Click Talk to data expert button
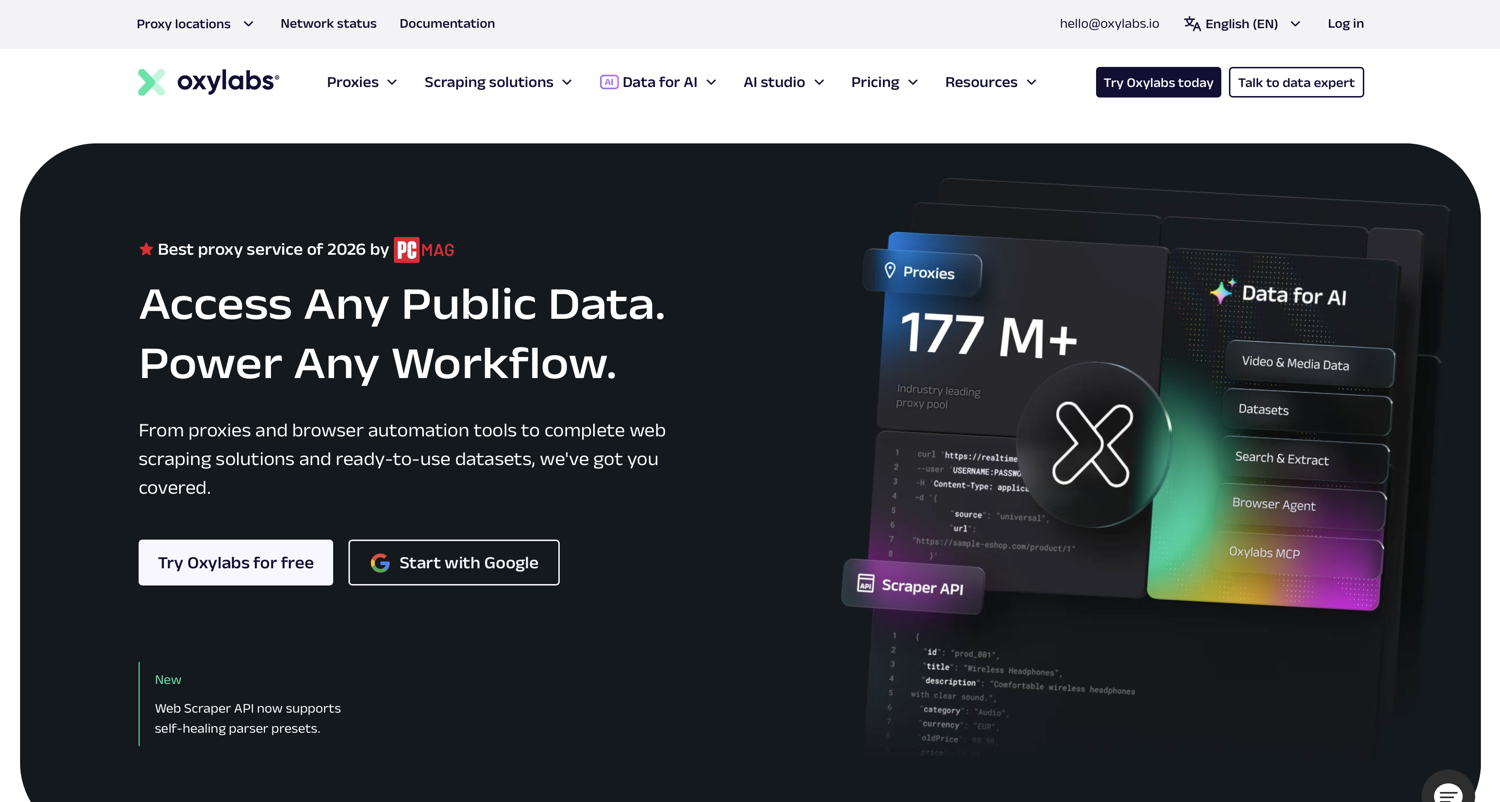Screen dimensions: 1500x802 (1296, 82)
